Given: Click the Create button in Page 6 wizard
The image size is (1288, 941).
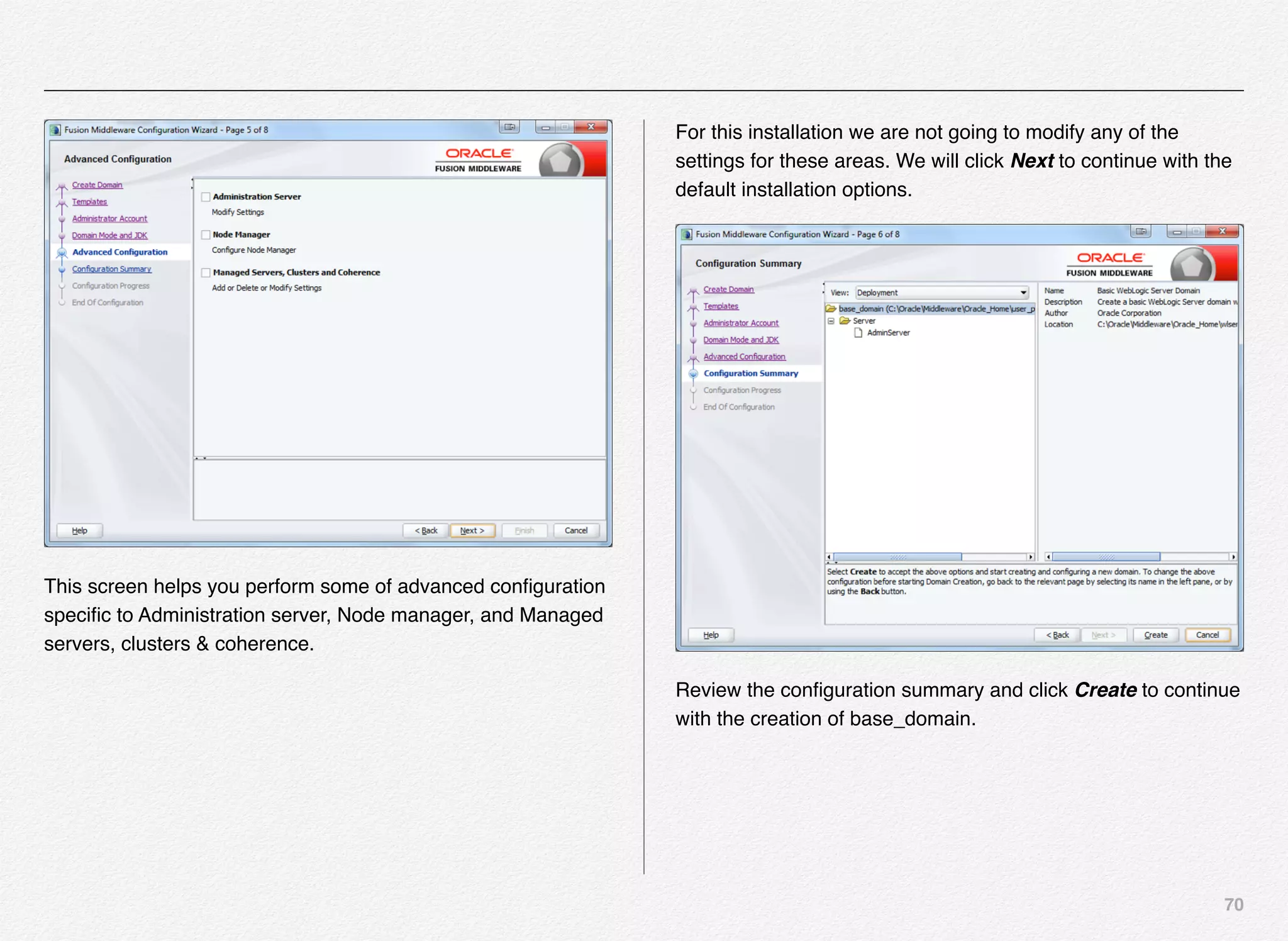Looking at the screenshot, I should (x=1156, y=635).
